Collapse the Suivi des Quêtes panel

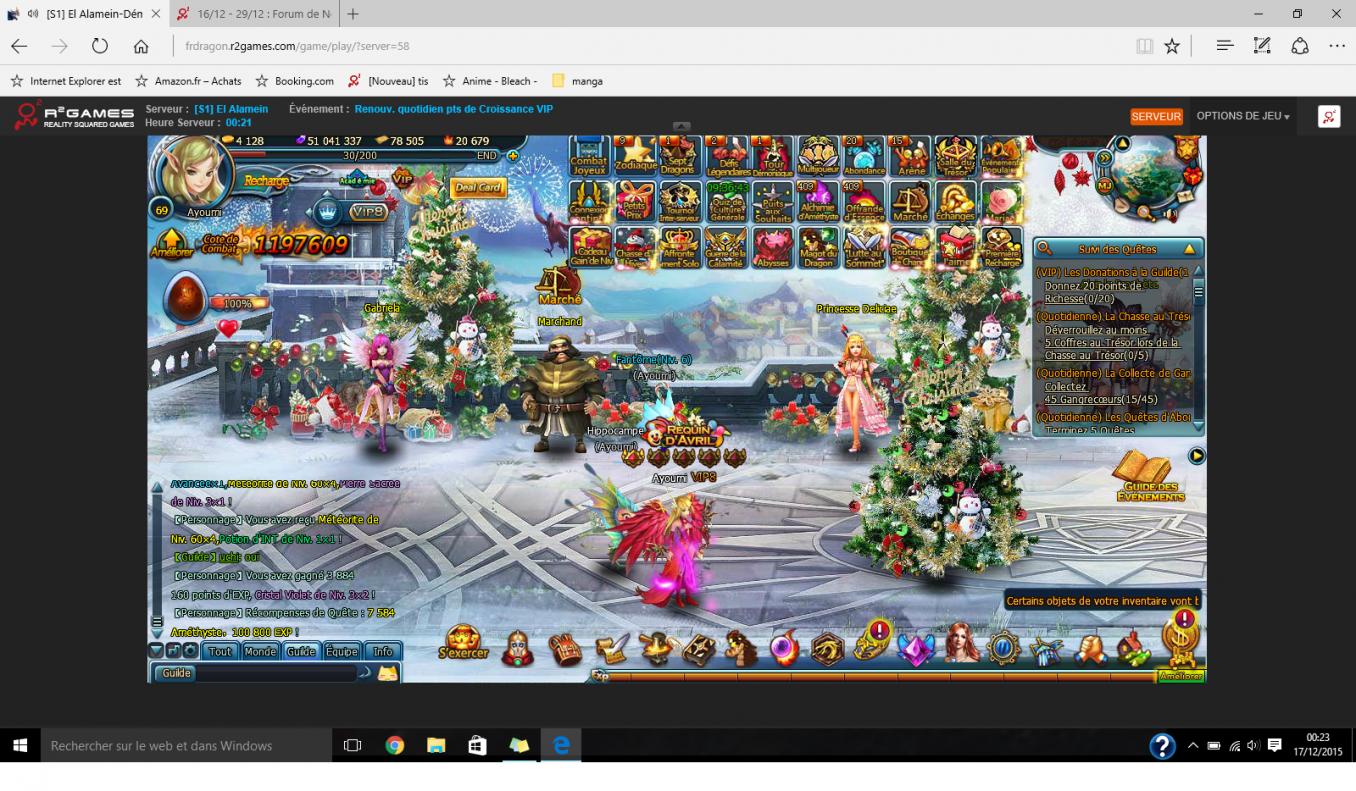[1189, 249]
